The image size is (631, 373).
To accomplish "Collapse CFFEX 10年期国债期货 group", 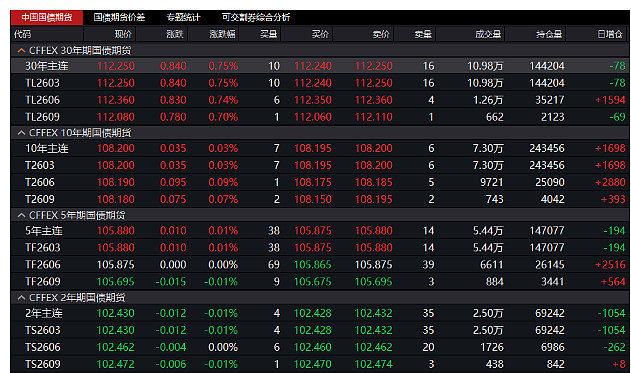I will [21, 133].
